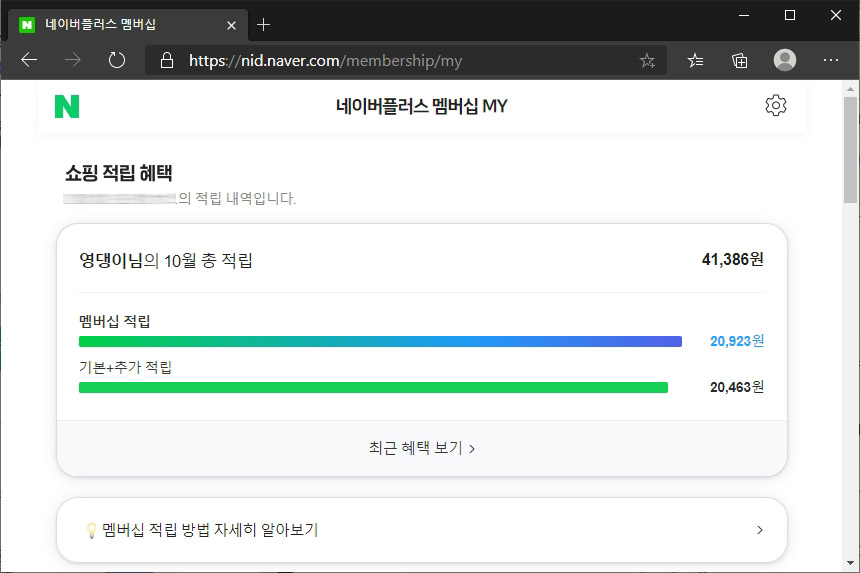This screenshot has height=573, width=860.
Task: Open the Collections icon
Action: [x=740, y=60]
